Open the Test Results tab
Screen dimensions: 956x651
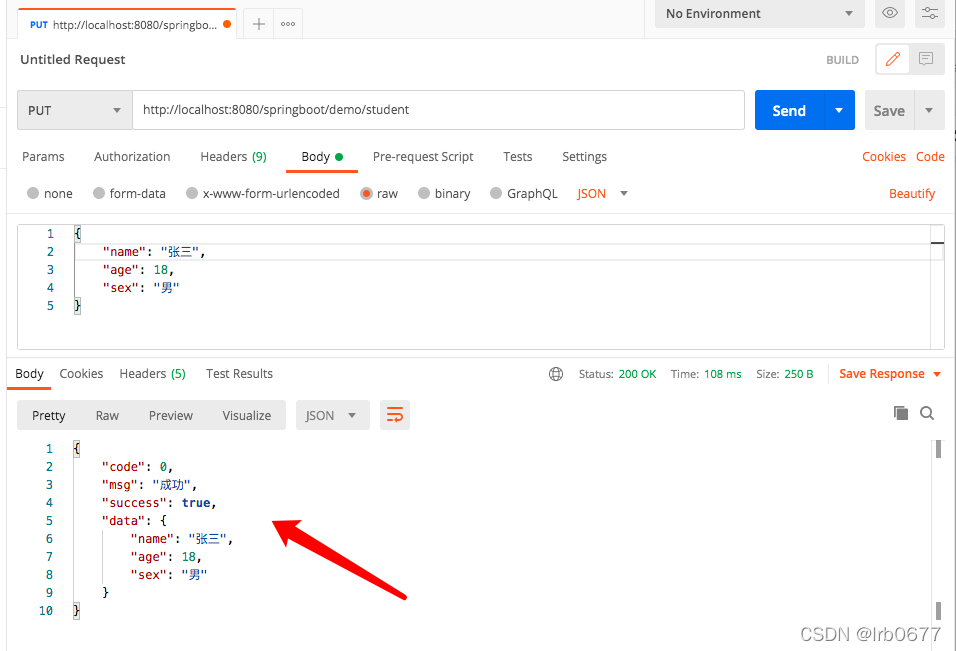click(x=239, y=374)
